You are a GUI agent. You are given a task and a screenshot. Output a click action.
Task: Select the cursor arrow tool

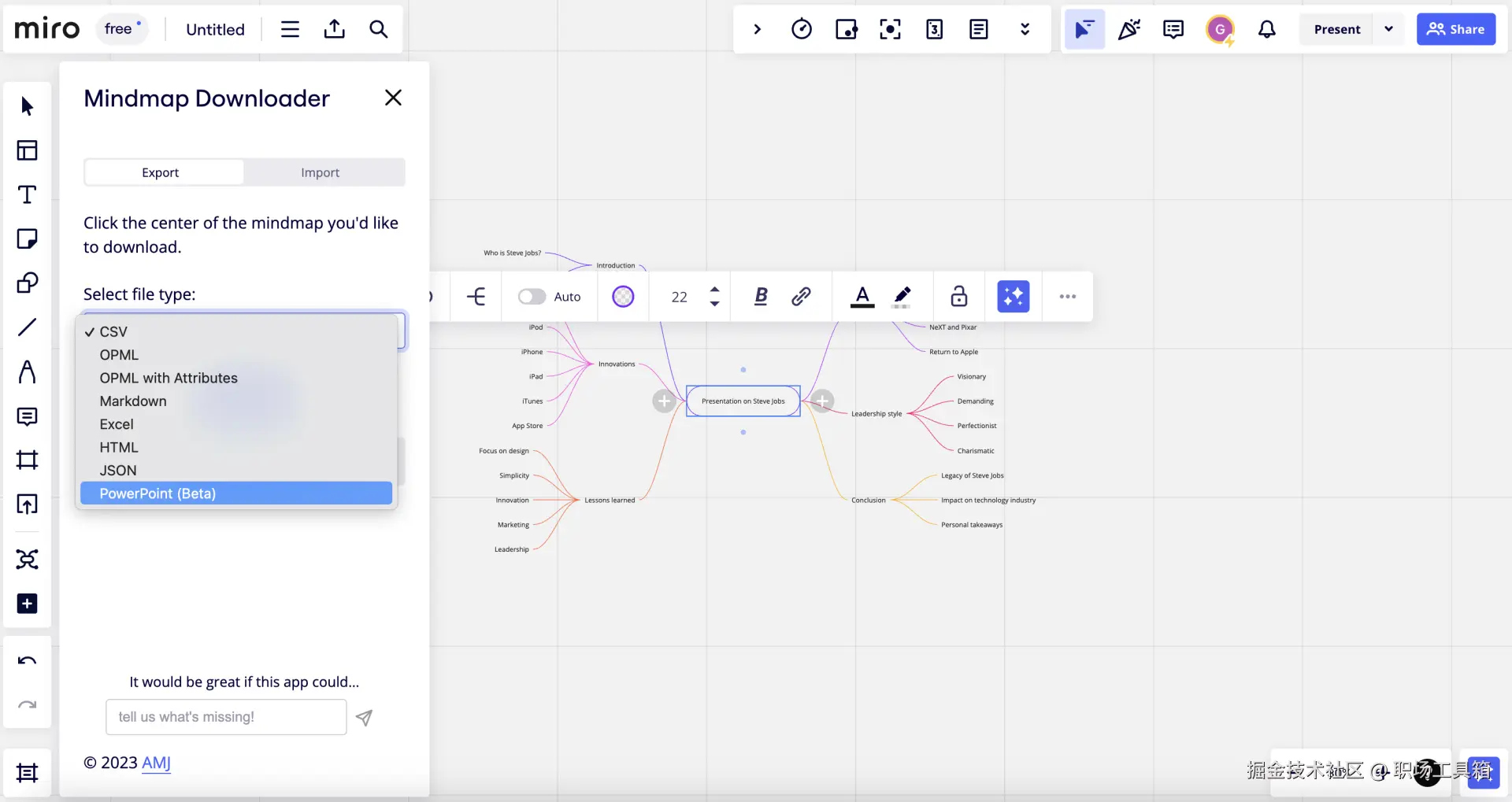pyautogui.click(x=28, y=106)
